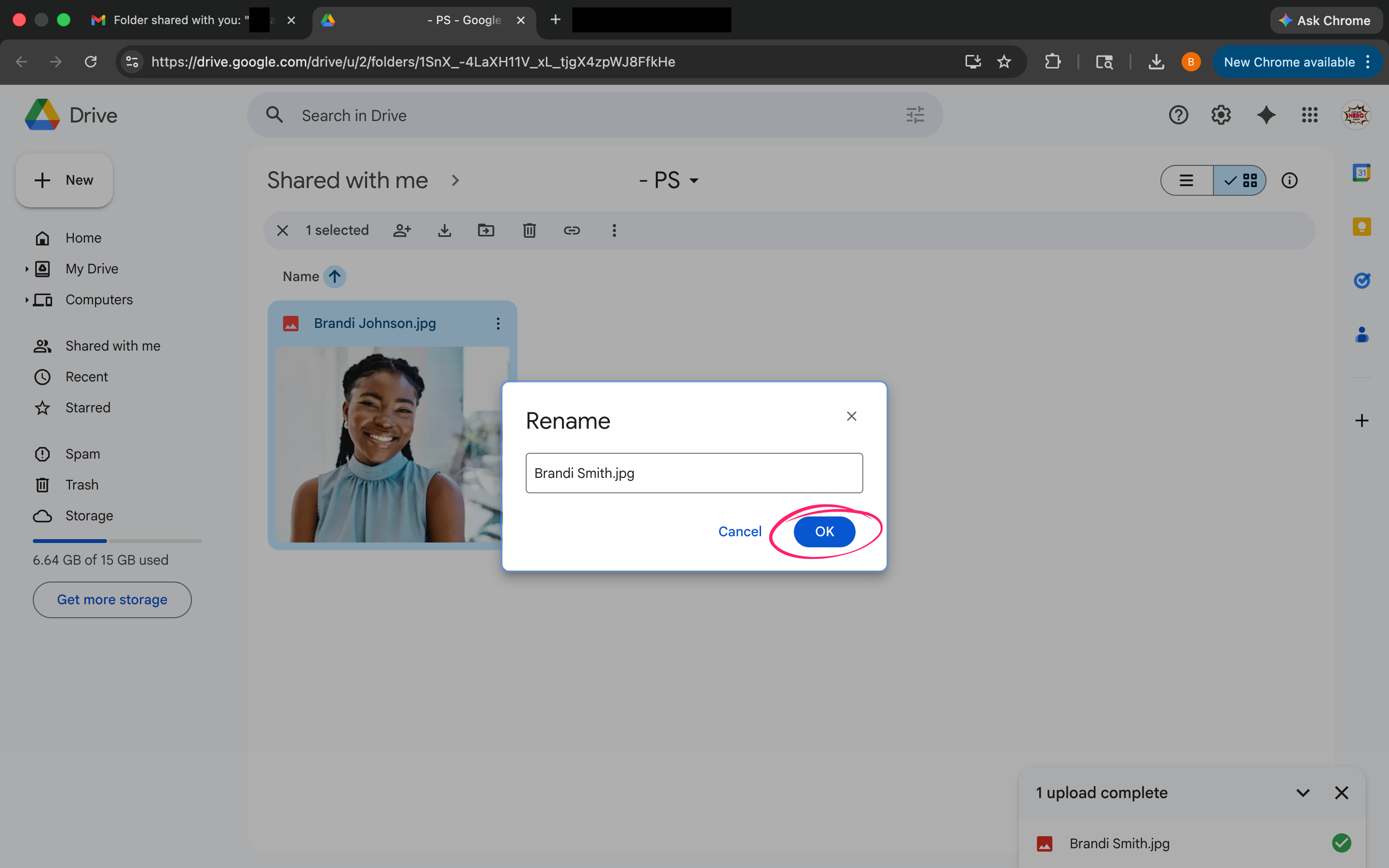Click the move to folder icon
1389x868 pixels.
point(486,230)
